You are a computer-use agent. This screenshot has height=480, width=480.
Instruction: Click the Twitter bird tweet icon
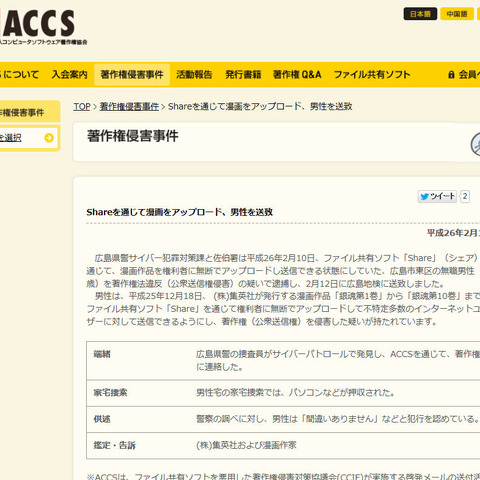pos(424,196)
